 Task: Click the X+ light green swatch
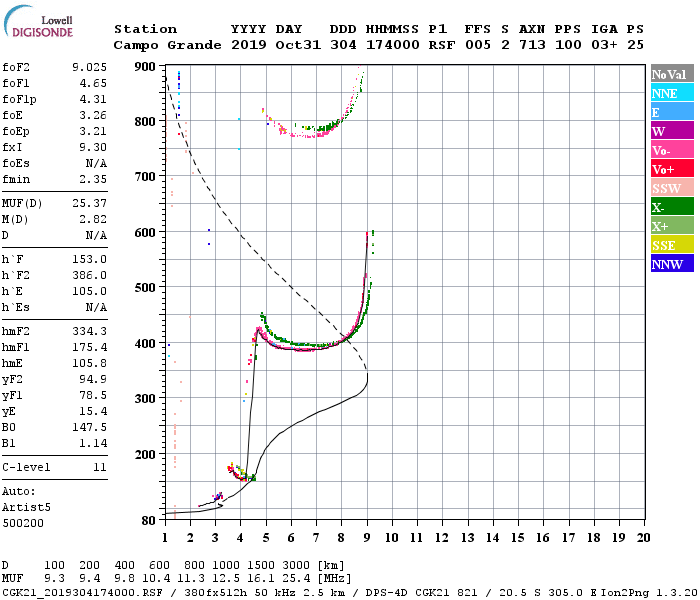[672, 225]
